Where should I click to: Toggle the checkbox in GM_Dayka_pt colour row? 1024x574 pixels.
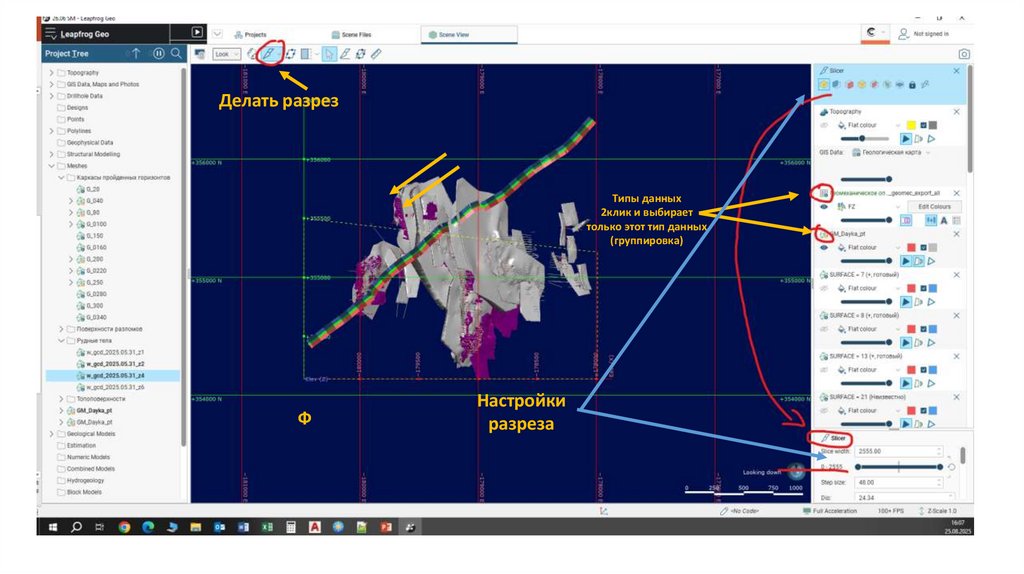(923, 247)
